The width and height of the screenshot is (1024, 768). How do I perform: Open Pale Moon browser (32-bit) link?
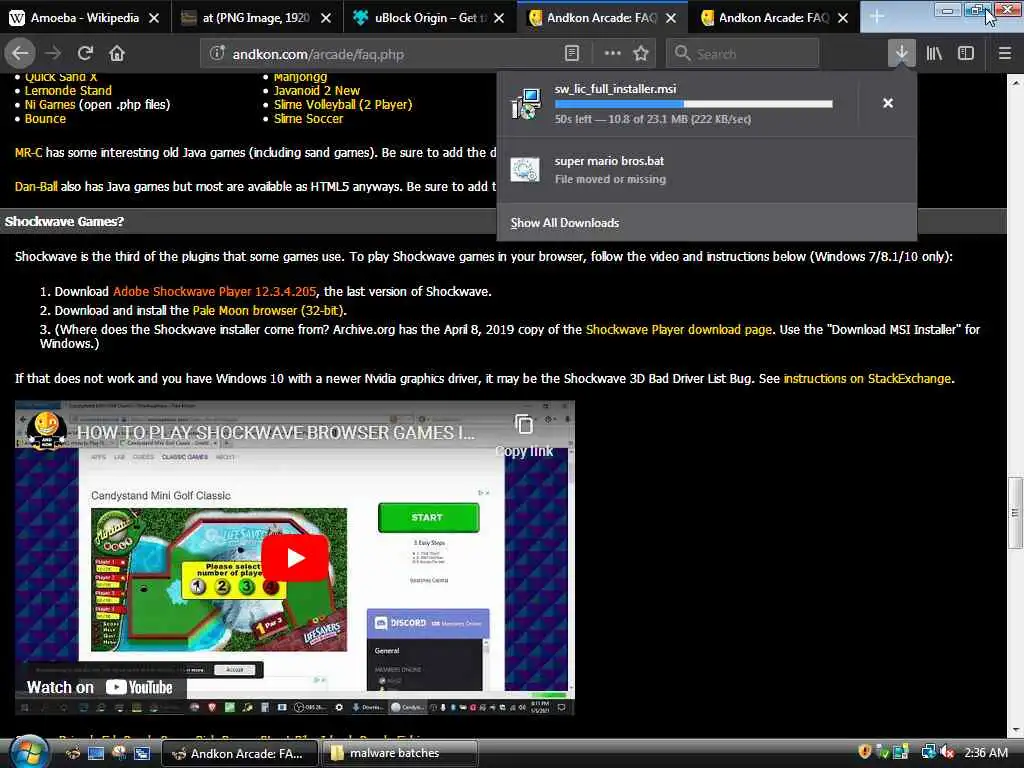pos(268,310)
